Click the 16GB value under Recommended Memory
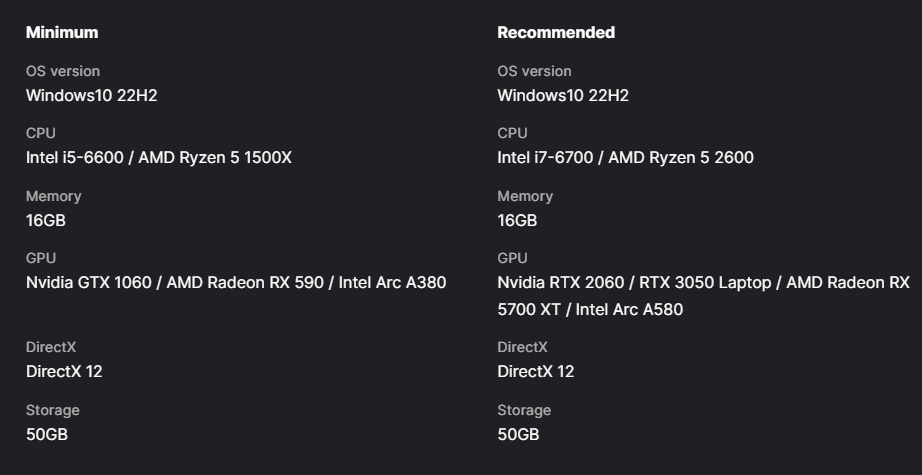This screenshot has width=922, height=475. [517, 220]
